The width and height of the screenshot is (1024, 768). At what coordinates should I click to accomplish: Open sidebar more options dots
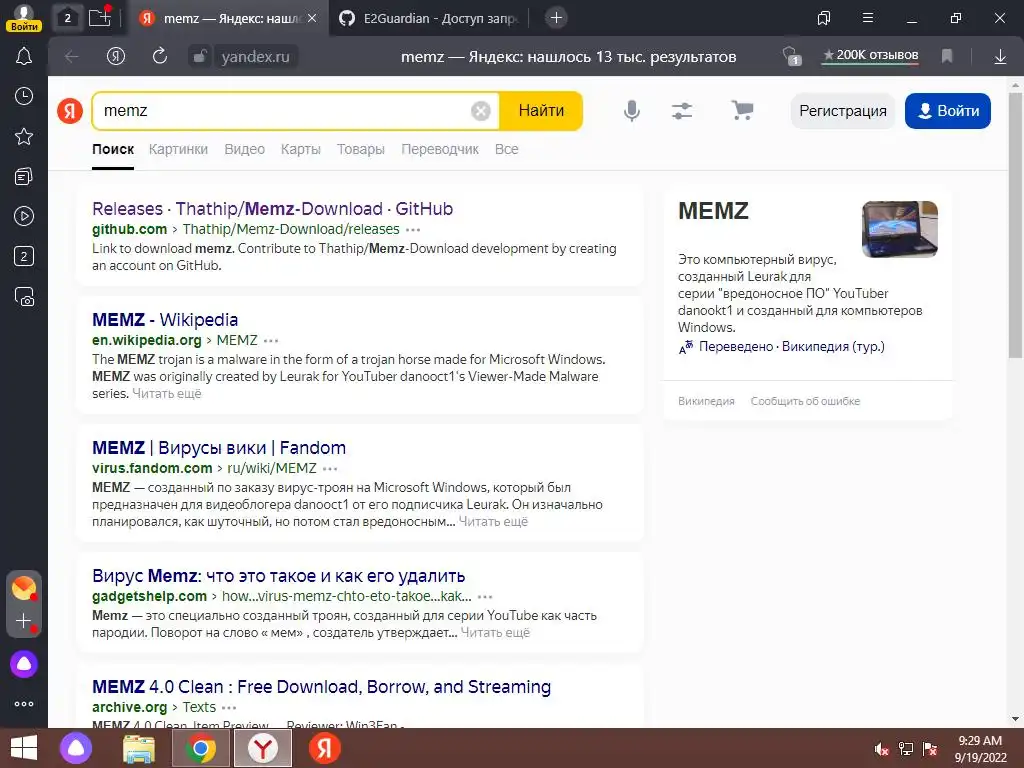24,704
